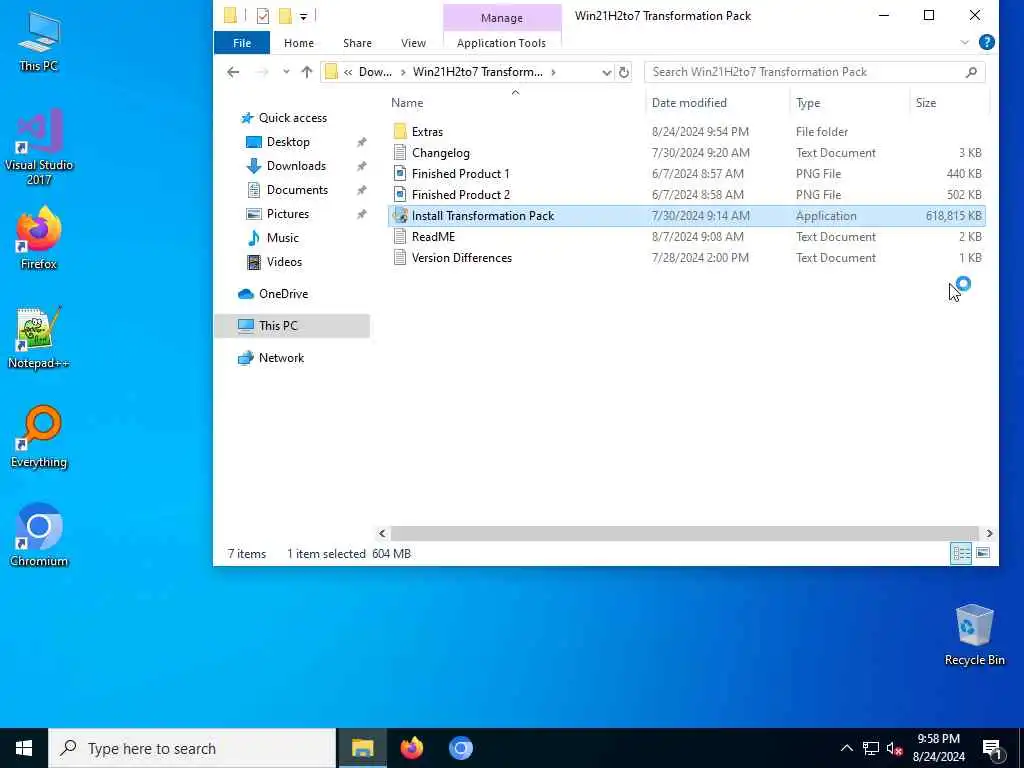Switch to the Share ribbon tab
This screenshot has width=1024, height=768.
coord(357,43)
